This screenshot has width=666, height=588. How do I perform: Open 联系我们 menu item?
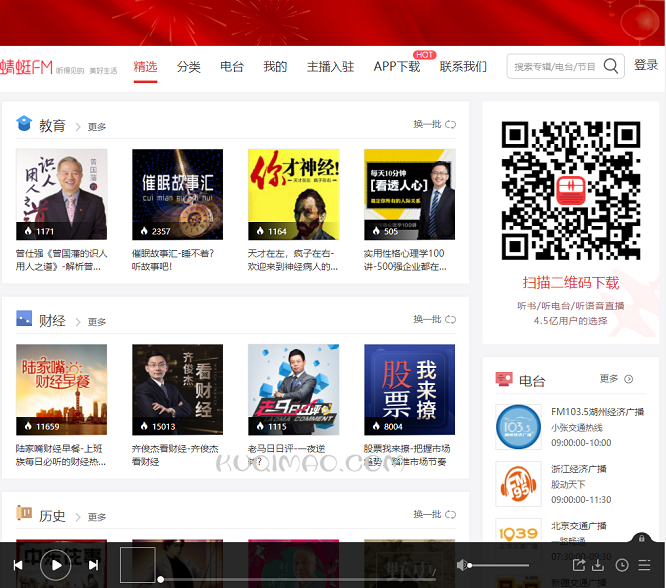coord(463,67)
